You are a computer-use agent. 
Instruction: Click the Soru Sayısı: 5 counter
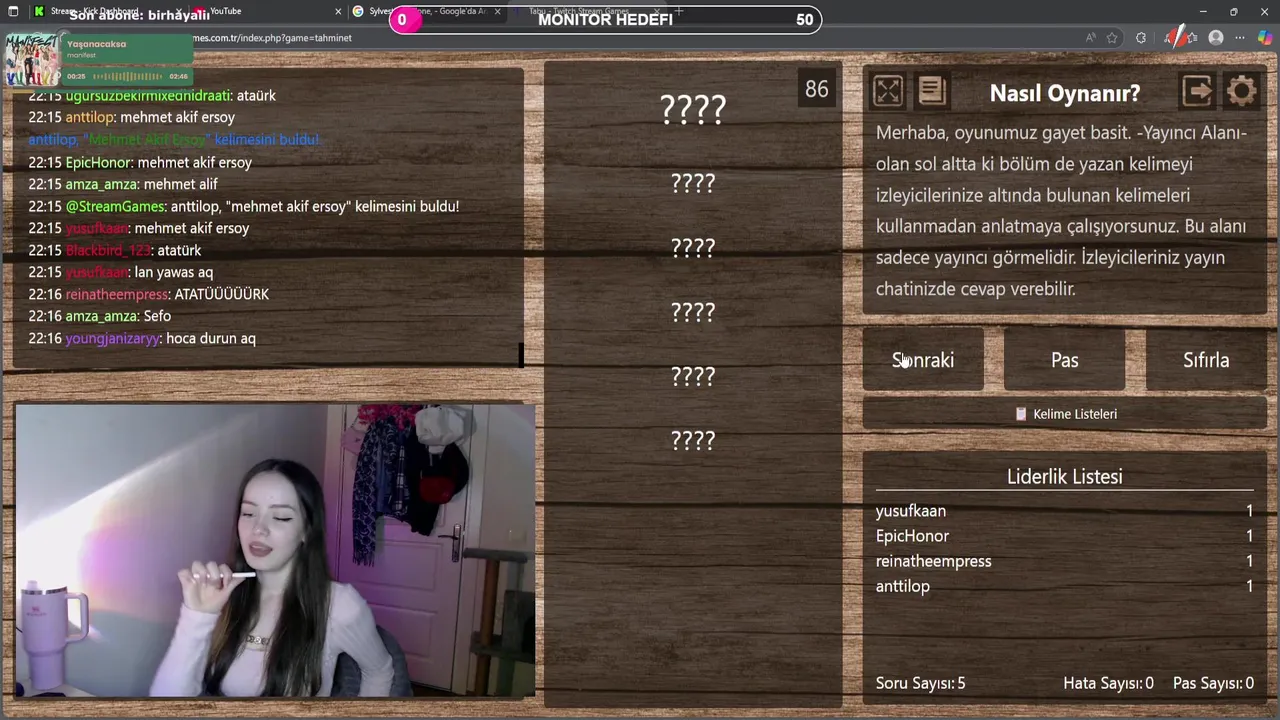tap(920, 683)
